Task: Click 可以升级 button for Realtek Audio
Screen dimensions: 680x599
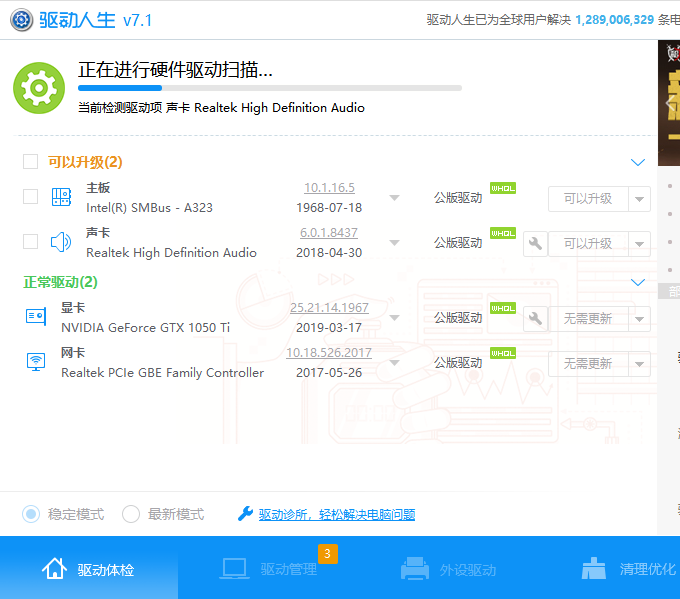Action: click(588, 244)
